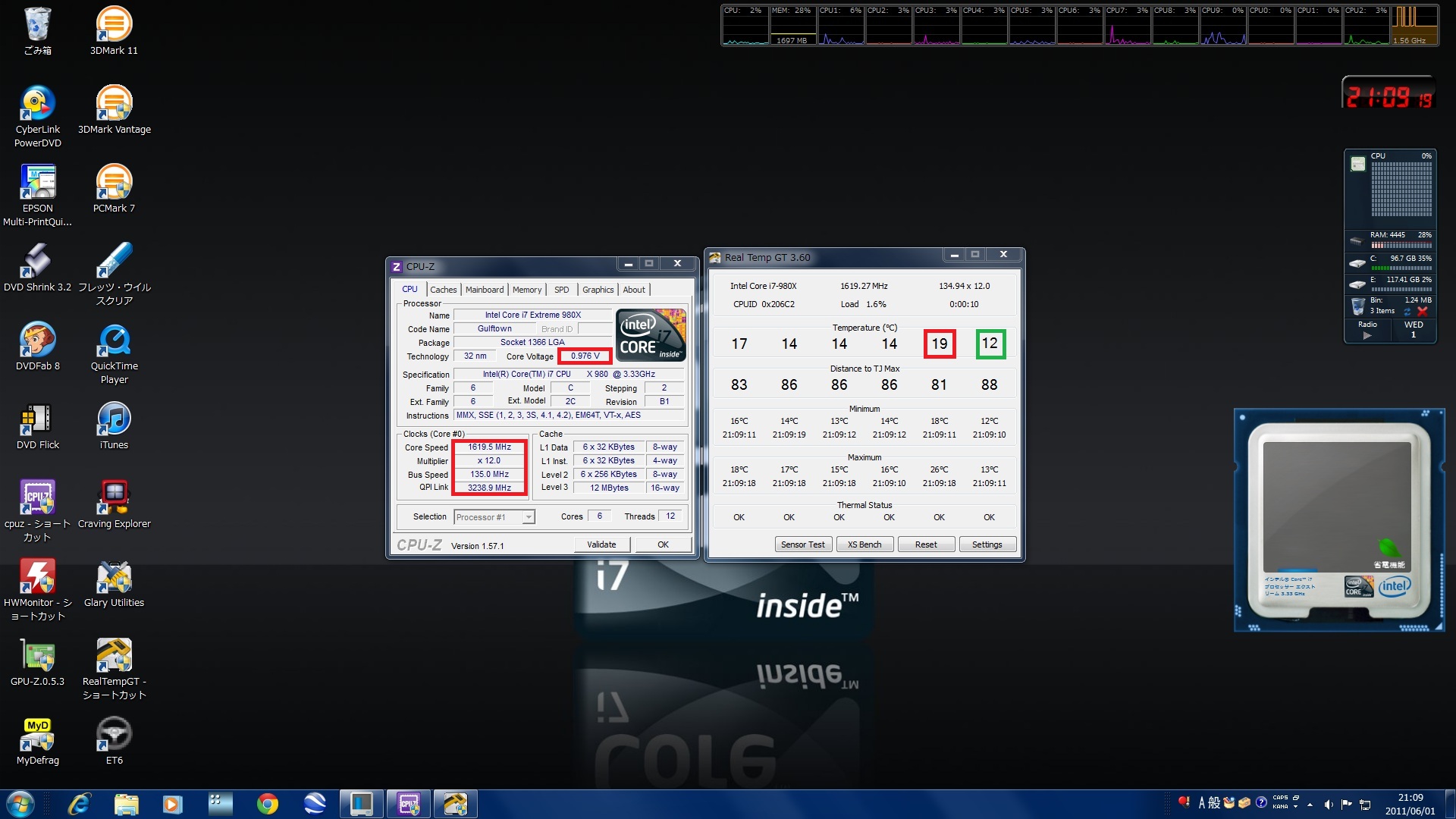Open Google Earth from the taskbar

(x=314, y=804)
